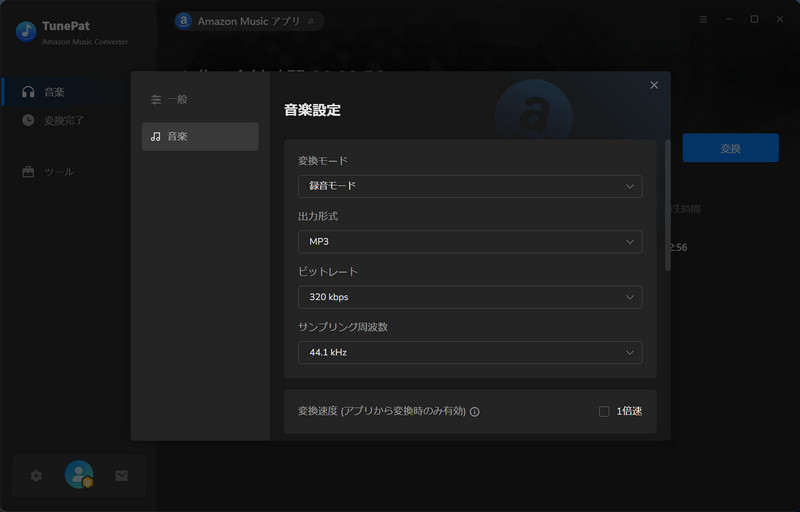Click the サンプリング周波数 label
The width and height of the screenshot is (800, 512).
343,327
